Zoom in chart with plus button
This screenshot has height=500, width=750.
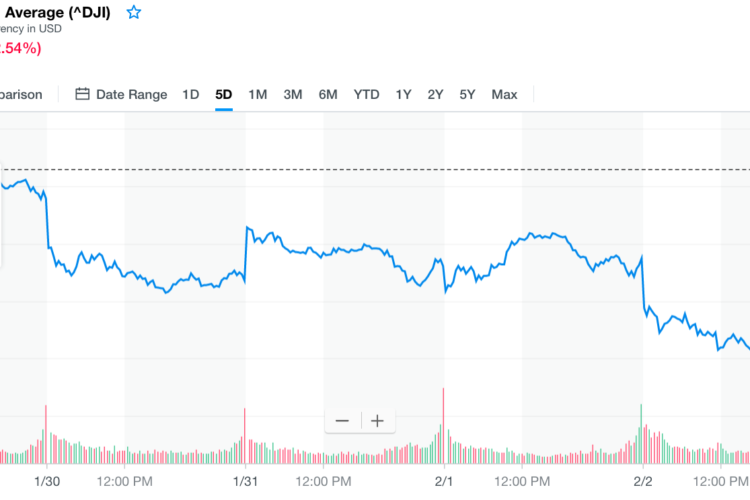[377, 421]
